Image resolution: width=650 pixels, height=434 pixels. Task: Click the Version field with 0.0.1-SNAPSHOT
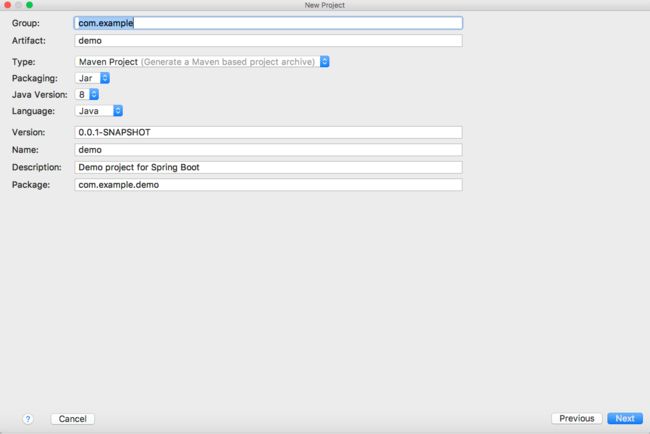268,132
